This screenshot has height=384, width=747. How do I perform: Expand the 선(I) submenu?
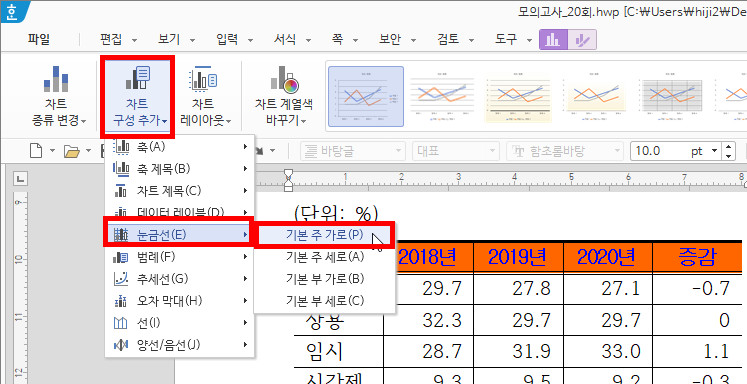[180, 323]
